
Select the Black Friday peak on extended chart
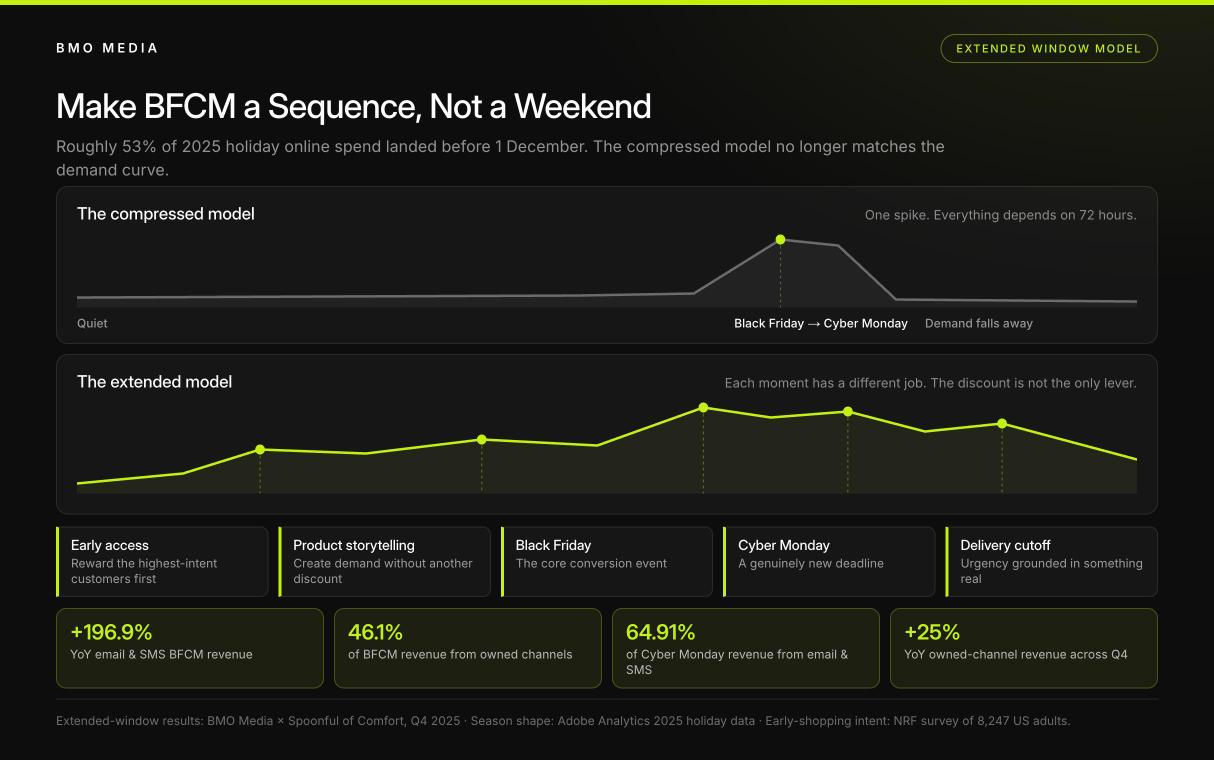coord(704,408)
